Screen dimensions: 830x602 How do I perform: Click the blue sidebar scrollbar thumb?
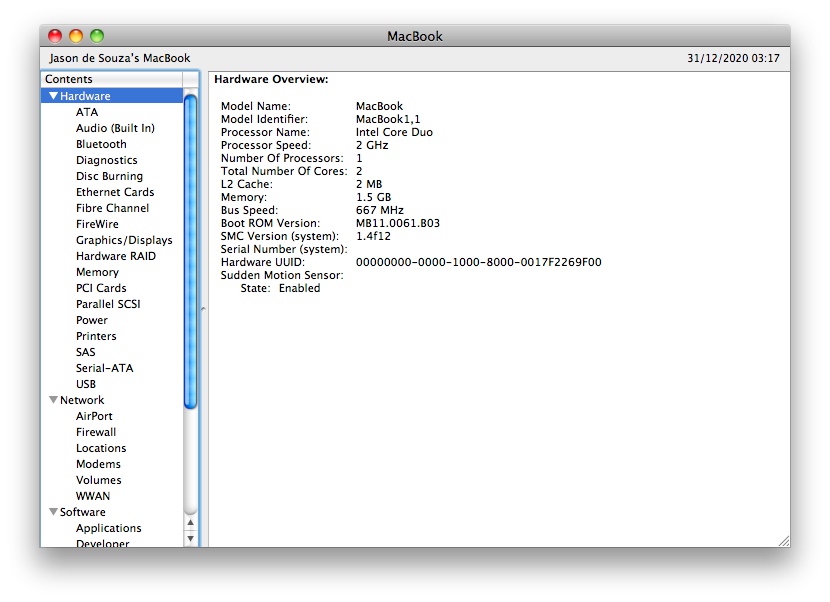pos(191,251)
